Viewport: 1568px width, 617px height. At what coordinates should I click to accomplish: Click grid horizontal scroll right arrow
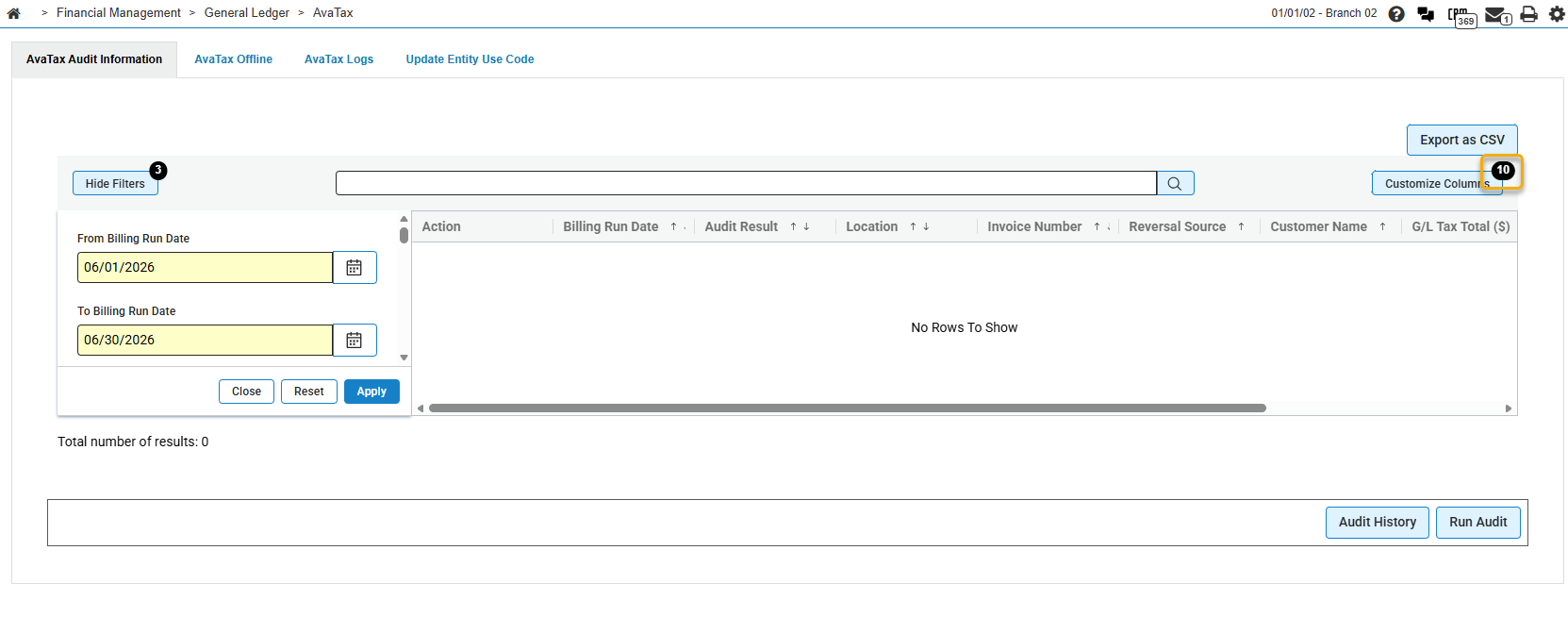pos(1509,409)
